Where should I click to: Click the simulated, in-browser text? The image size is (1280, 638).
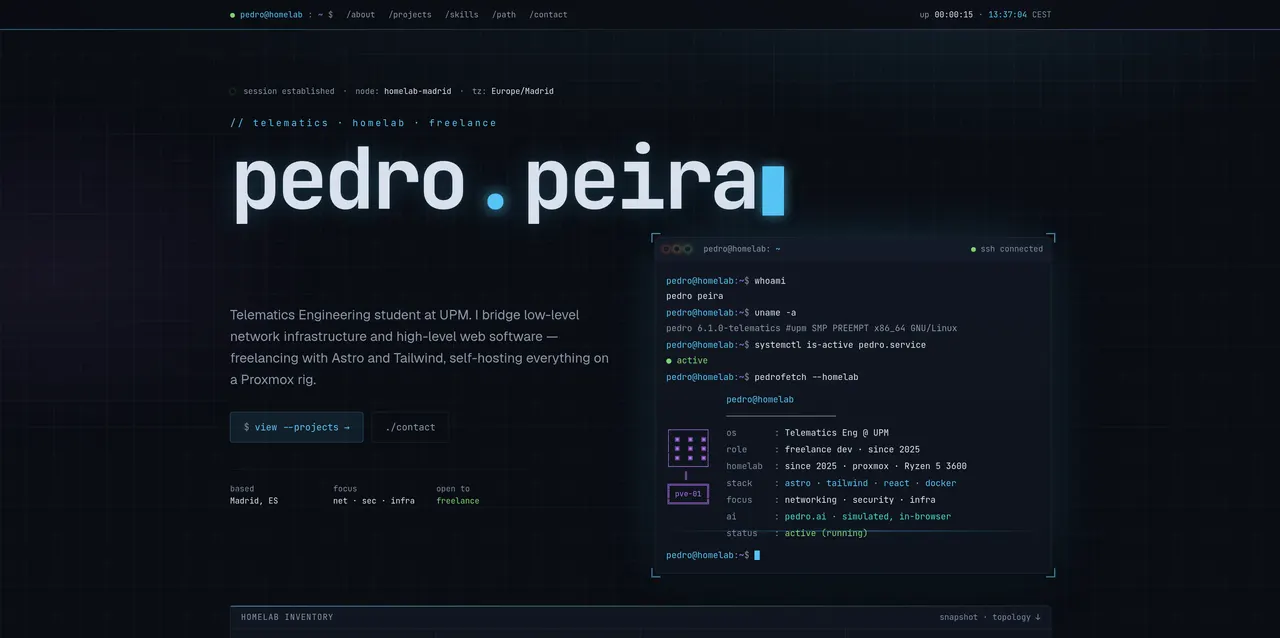tap(896, 517)
